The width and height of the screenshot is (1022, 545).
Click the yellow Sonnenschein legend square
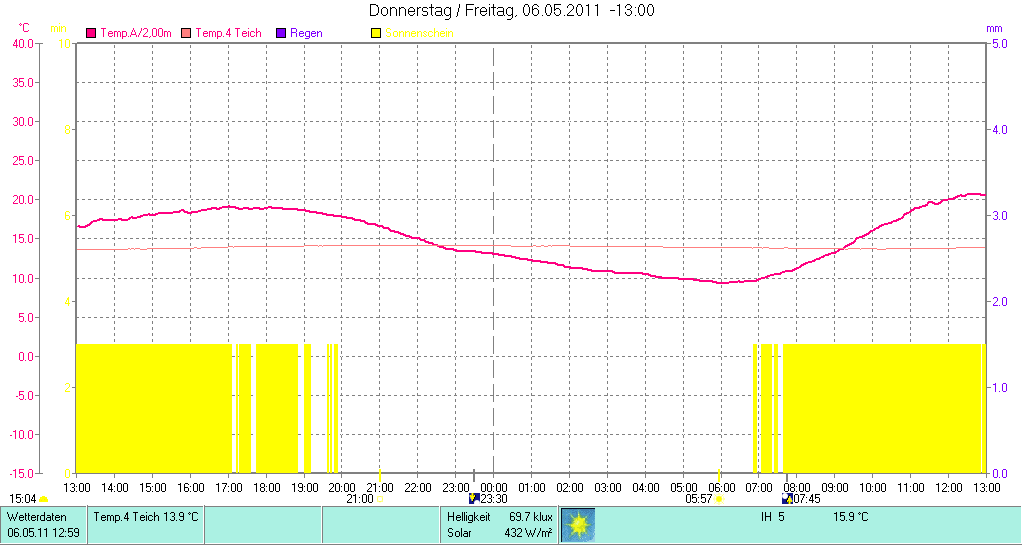coord(376,33)
